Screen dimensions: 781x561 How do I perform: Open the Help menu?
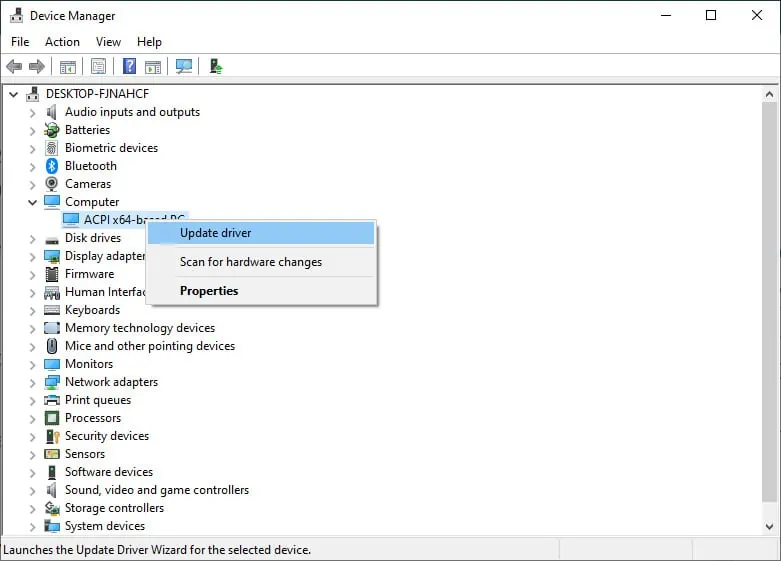click(149, 42)
